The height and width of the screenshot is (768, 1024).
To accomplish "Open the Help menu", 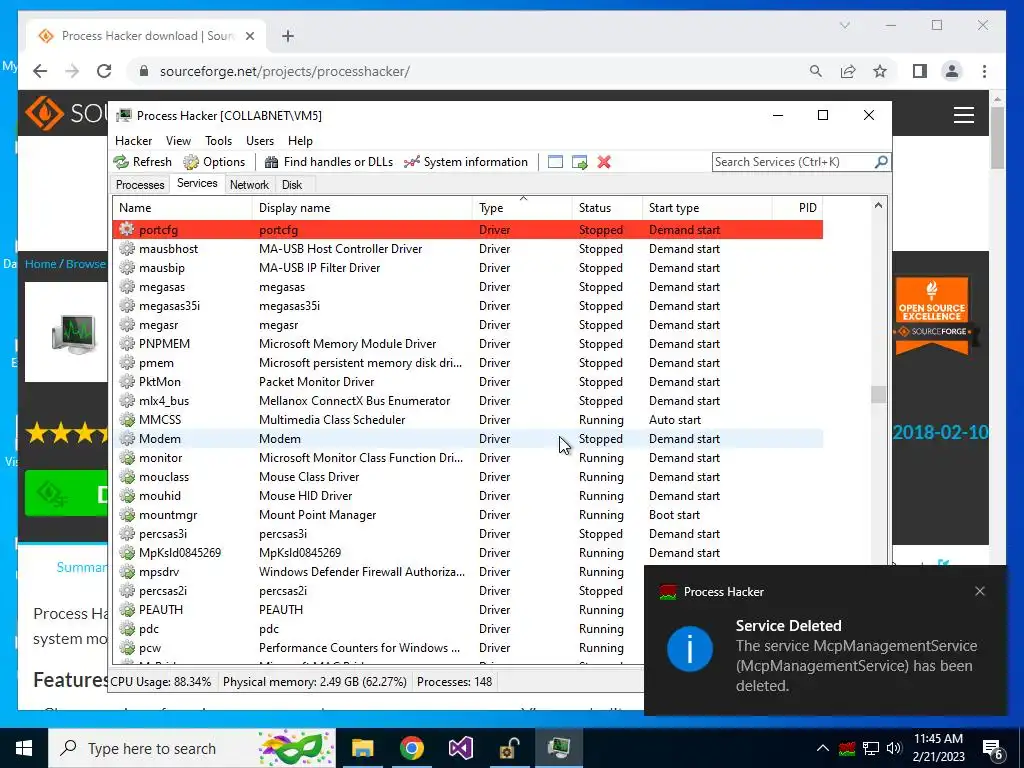I will pos(300,140).
